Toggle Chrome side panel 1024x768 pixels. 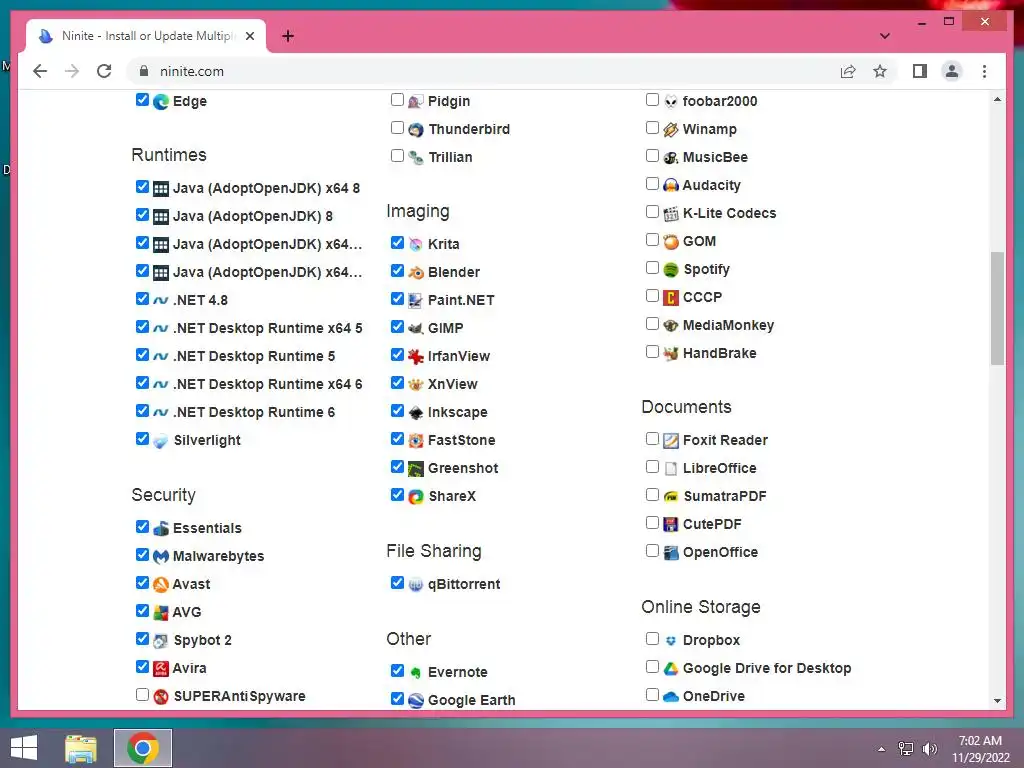[x=920, y=71]
